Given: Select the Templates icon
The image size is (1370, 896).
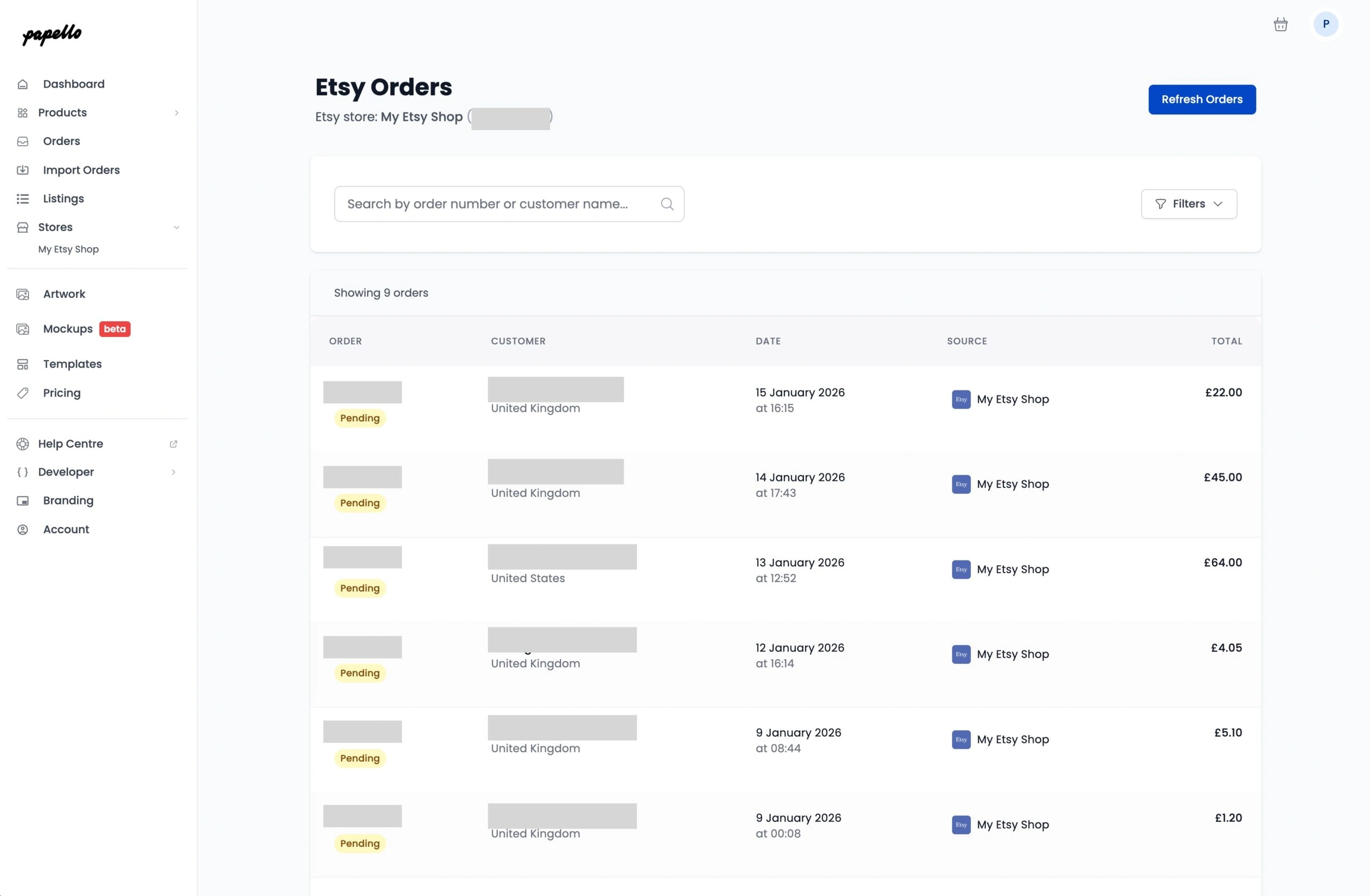Looking at the screenshot, I should tap(22, 364).
